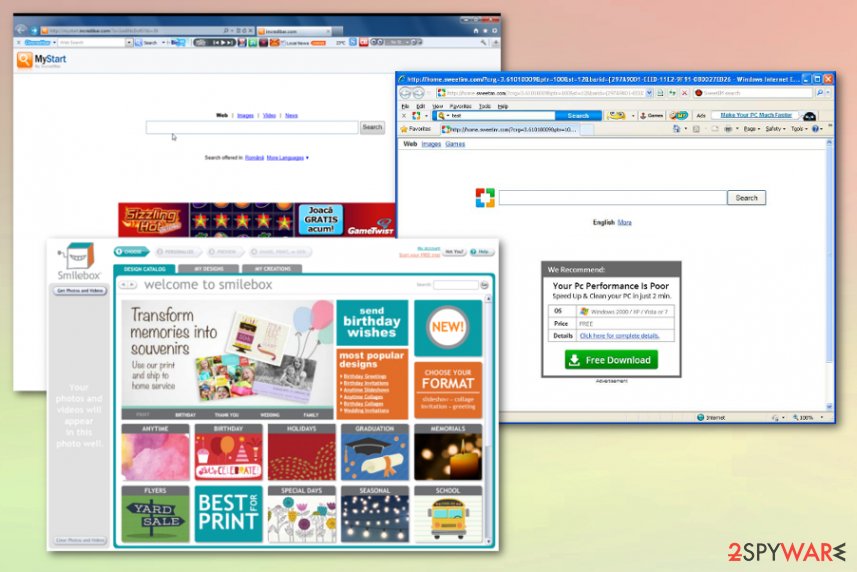857x572 pixels.
Task: Open the Help menu in the IE menu bar
Action: pyautogui.click(x=503, y=107)
